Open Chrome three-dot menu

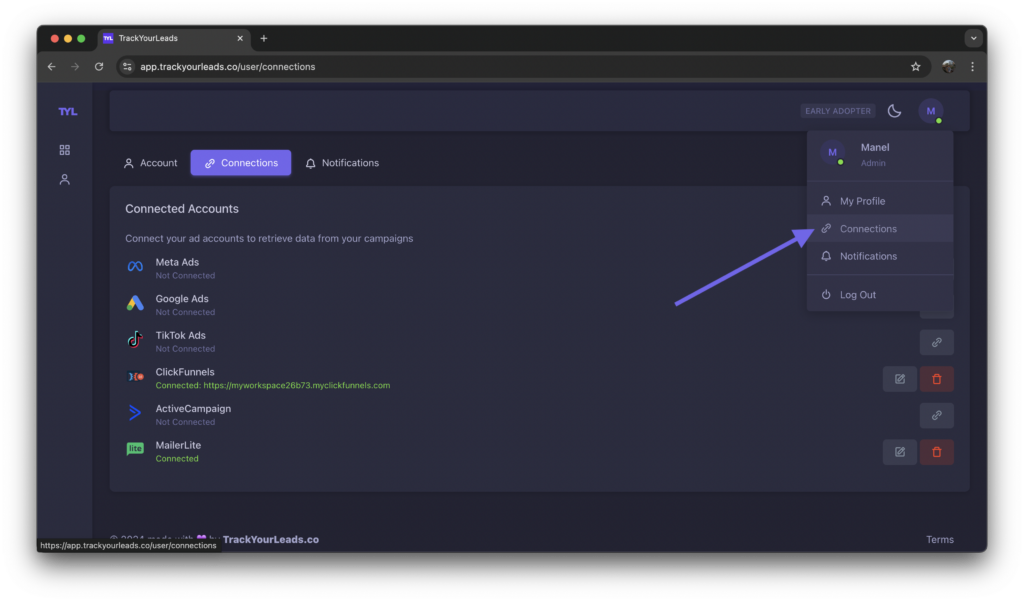[972, 67]
